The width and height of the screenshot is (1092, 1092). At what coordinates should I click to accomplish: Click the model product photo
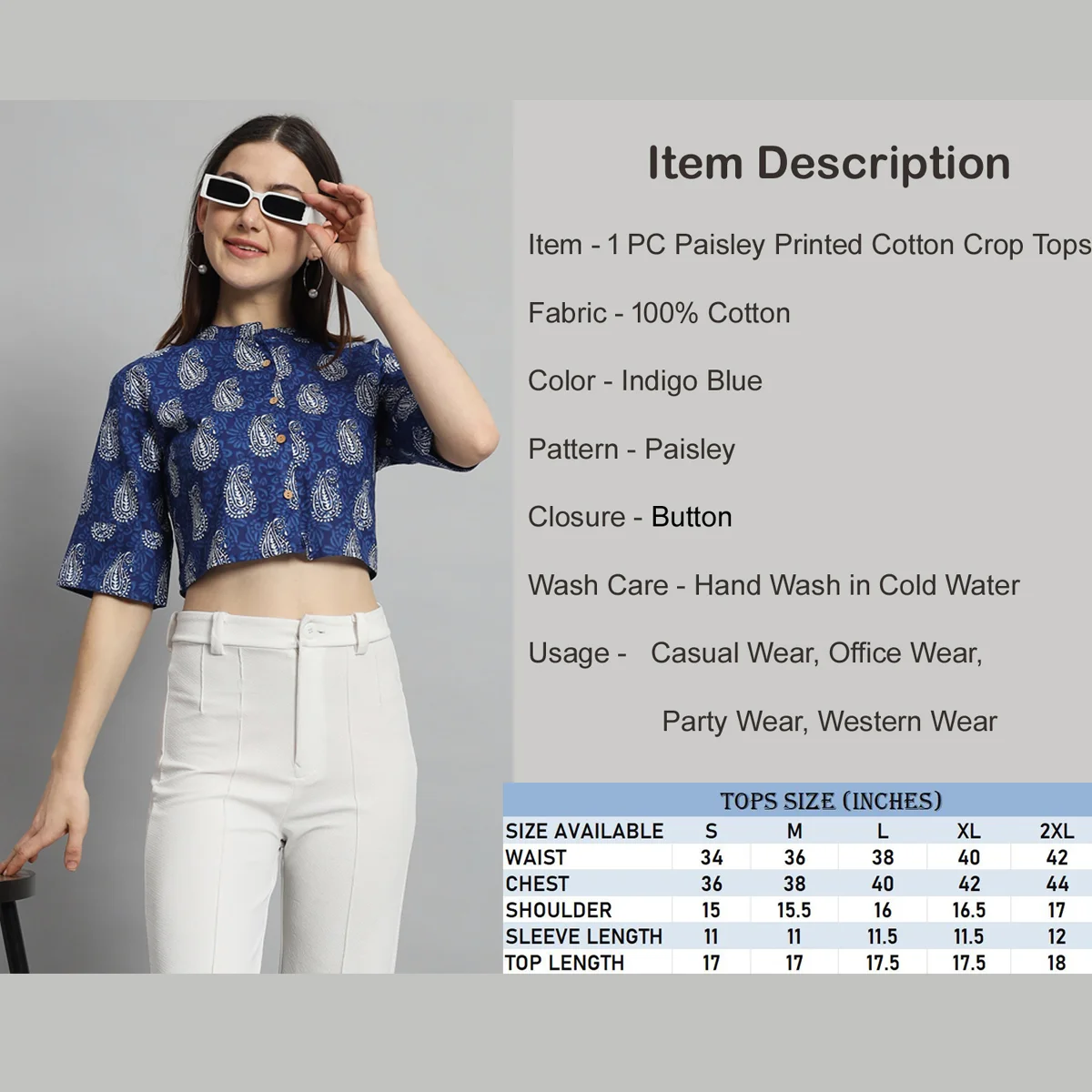click(256, 537)
